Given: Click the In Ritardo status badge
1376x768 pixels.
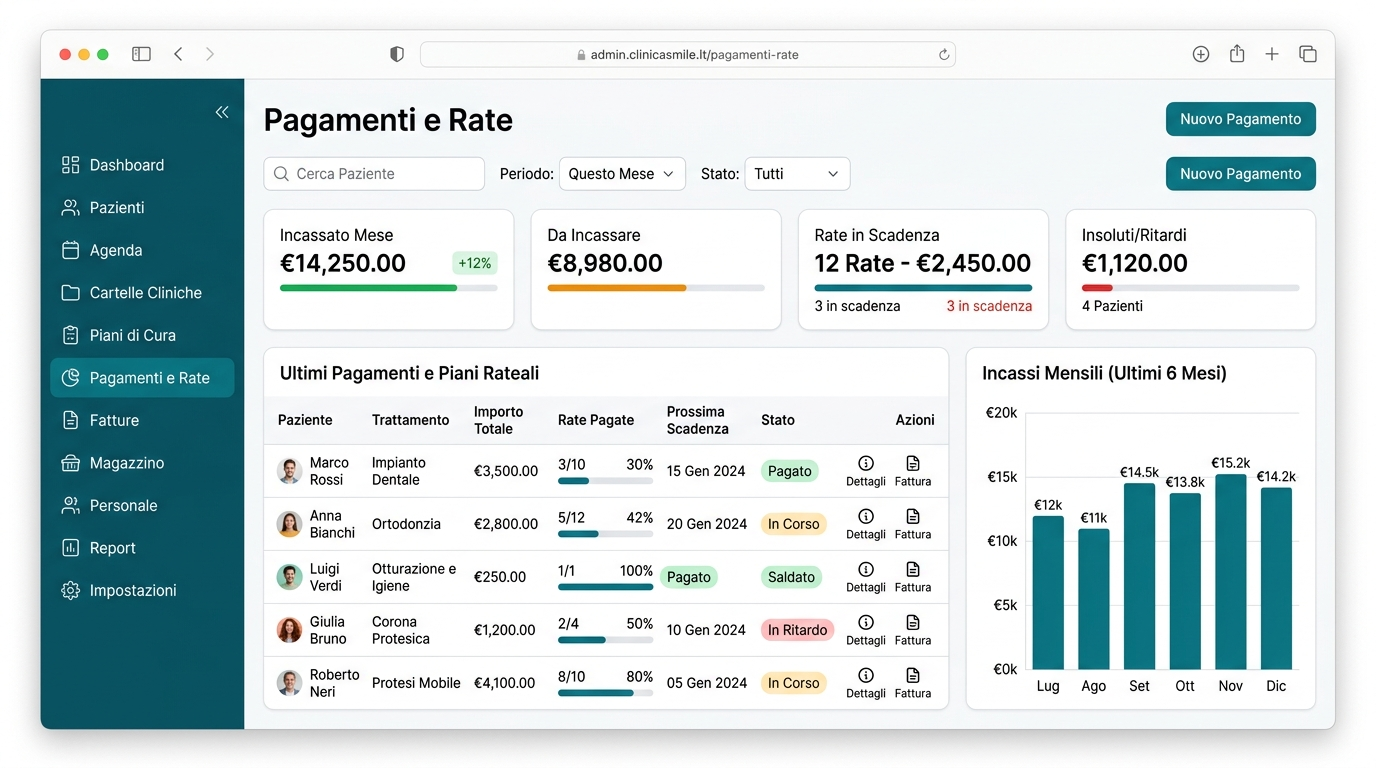Looking at the screenshot, I should click(797, 630).
